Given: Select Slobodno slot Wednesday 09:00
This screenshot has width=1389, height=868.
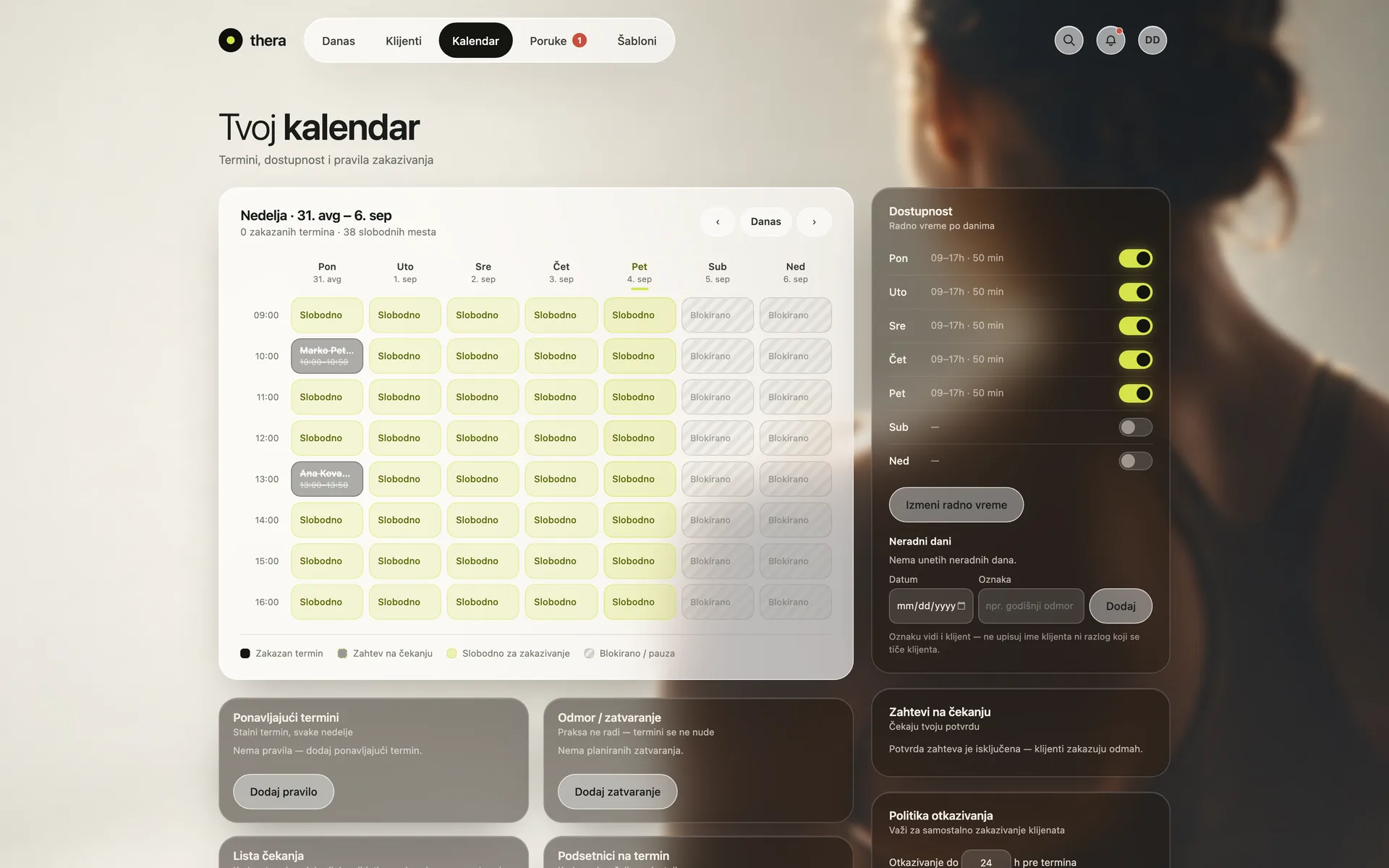Looking at the screenshot, I should (x=483, y=315).
